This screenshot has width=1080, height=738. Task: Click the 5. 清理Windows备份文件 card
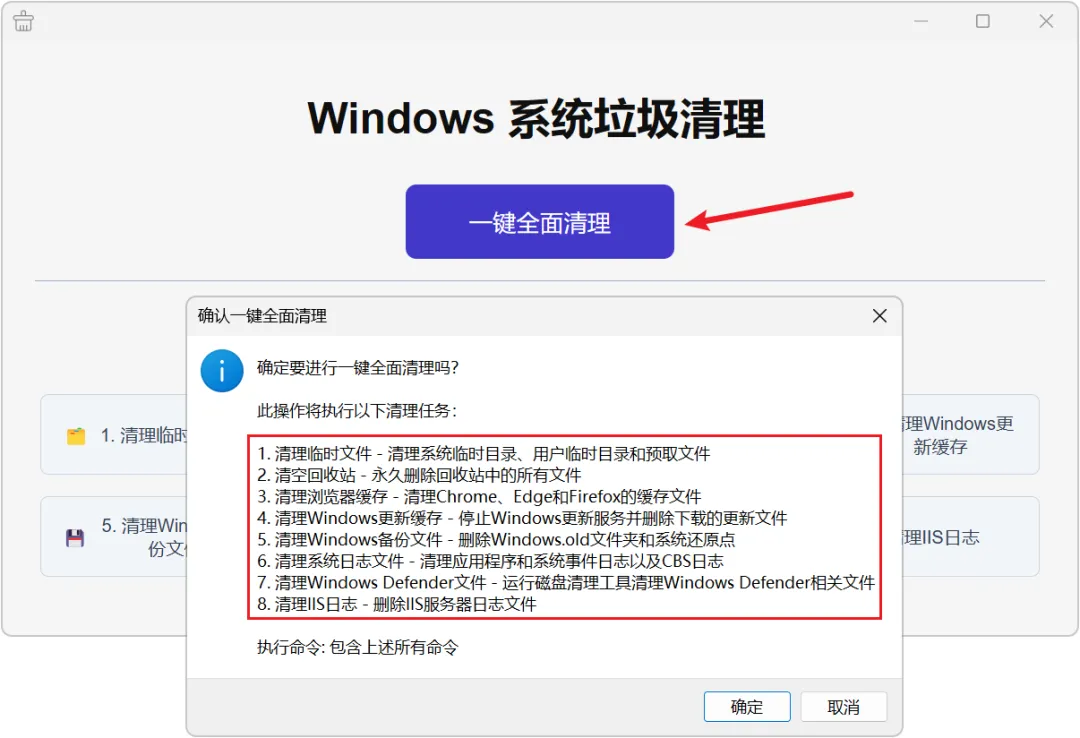(114, 536)
